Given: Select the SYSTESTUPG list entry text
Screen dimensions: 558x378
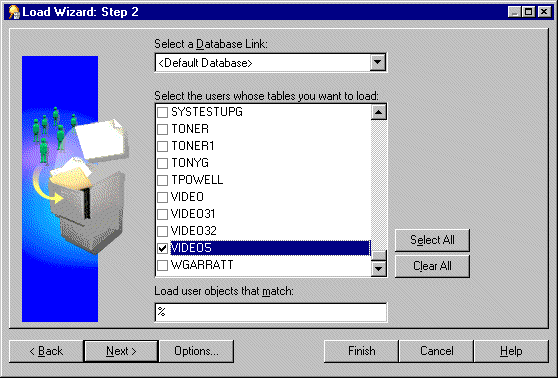Looking at the screenshot, I should point(207,112).
